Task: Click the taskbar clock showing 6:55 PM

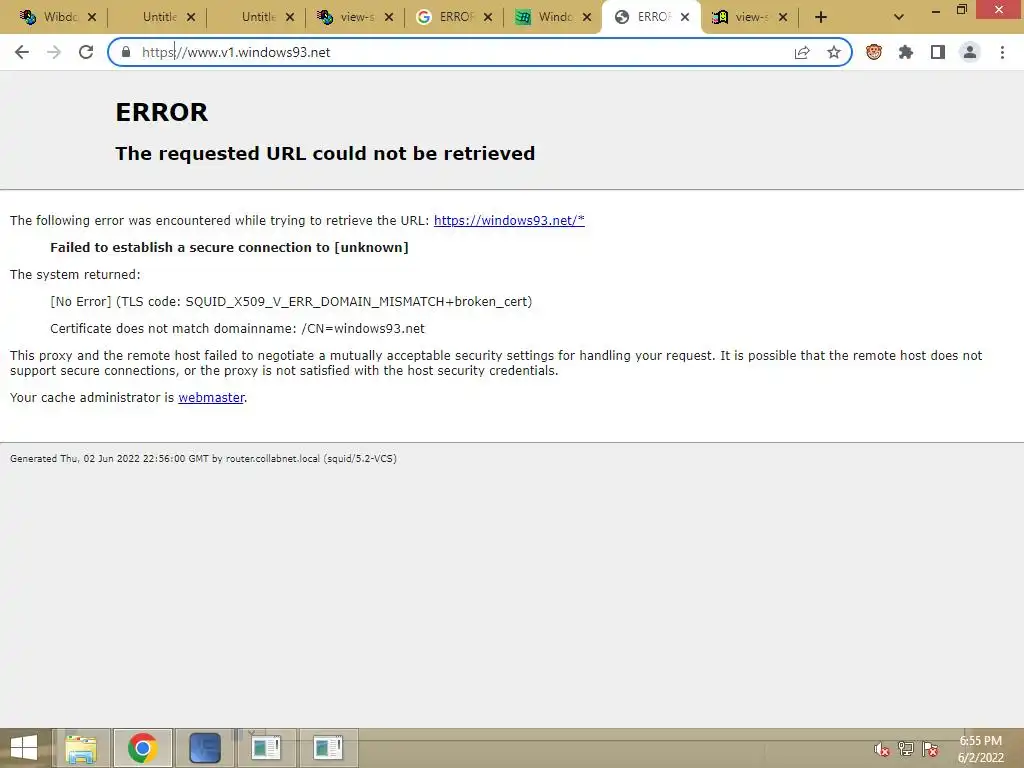Action: point(981,749)
